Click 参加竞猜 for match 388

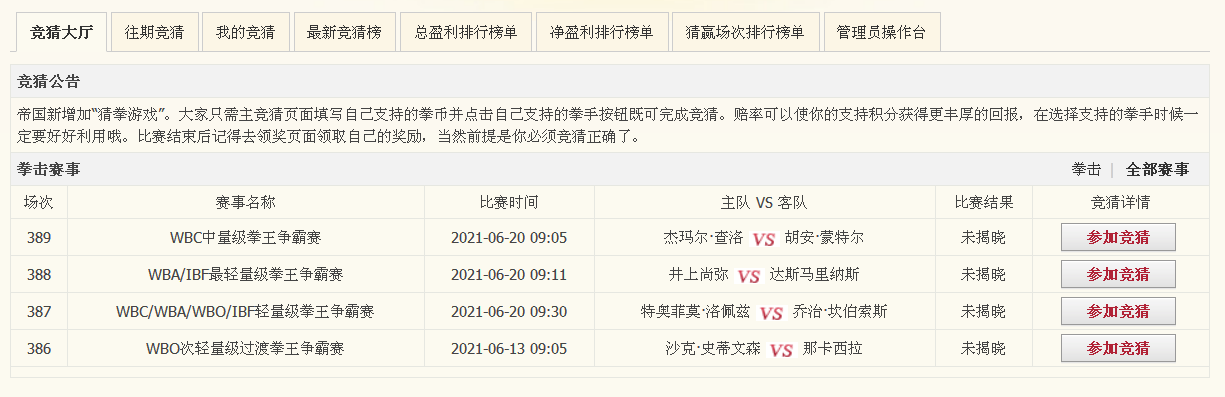click(x=1118, y=274)
